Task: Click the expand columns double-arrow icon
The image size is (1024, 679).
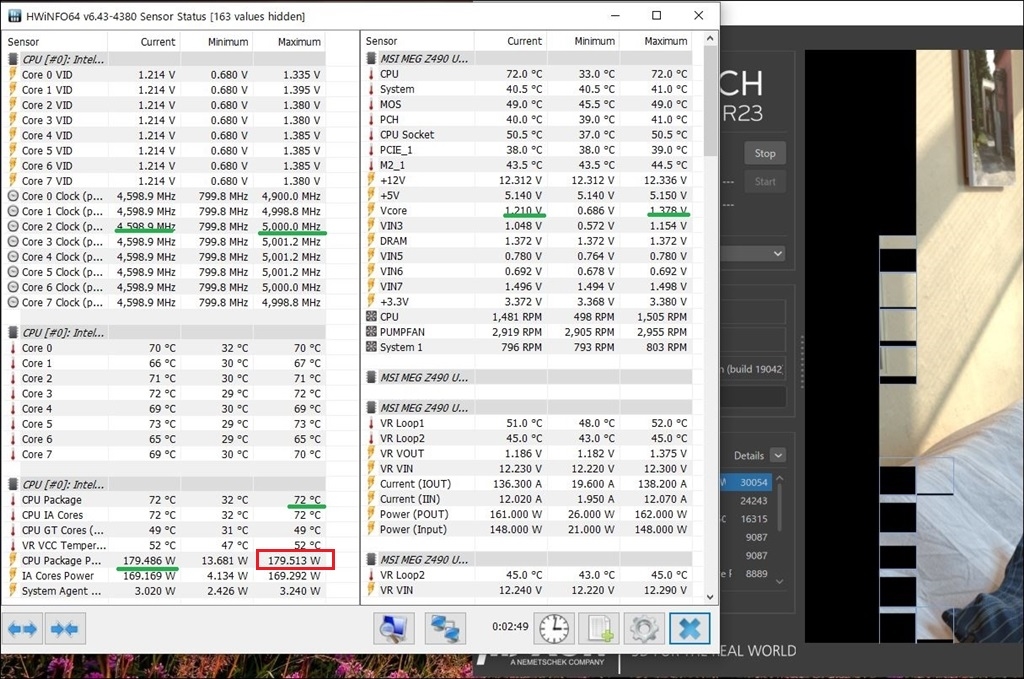Action: pyautogui.click(x=23, y=629)
